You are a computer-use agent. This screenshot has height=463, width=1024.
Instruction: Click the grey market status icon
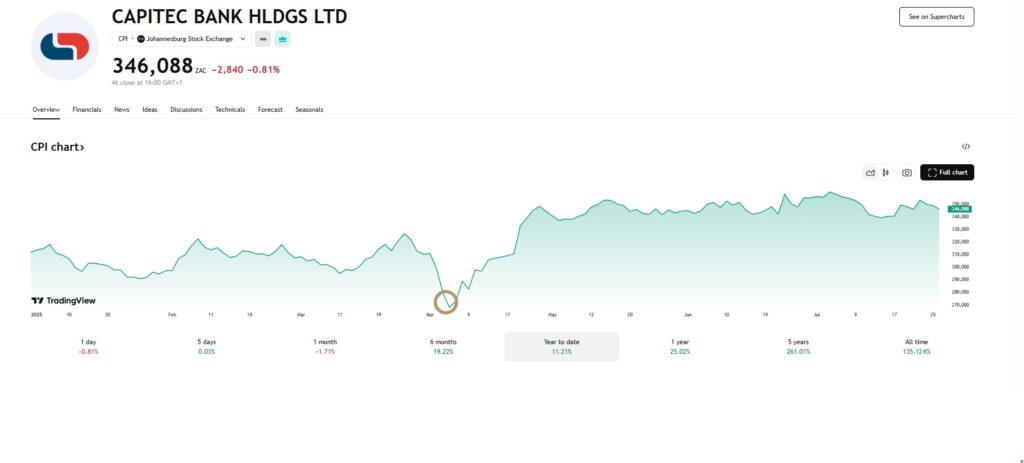(263, 39)
